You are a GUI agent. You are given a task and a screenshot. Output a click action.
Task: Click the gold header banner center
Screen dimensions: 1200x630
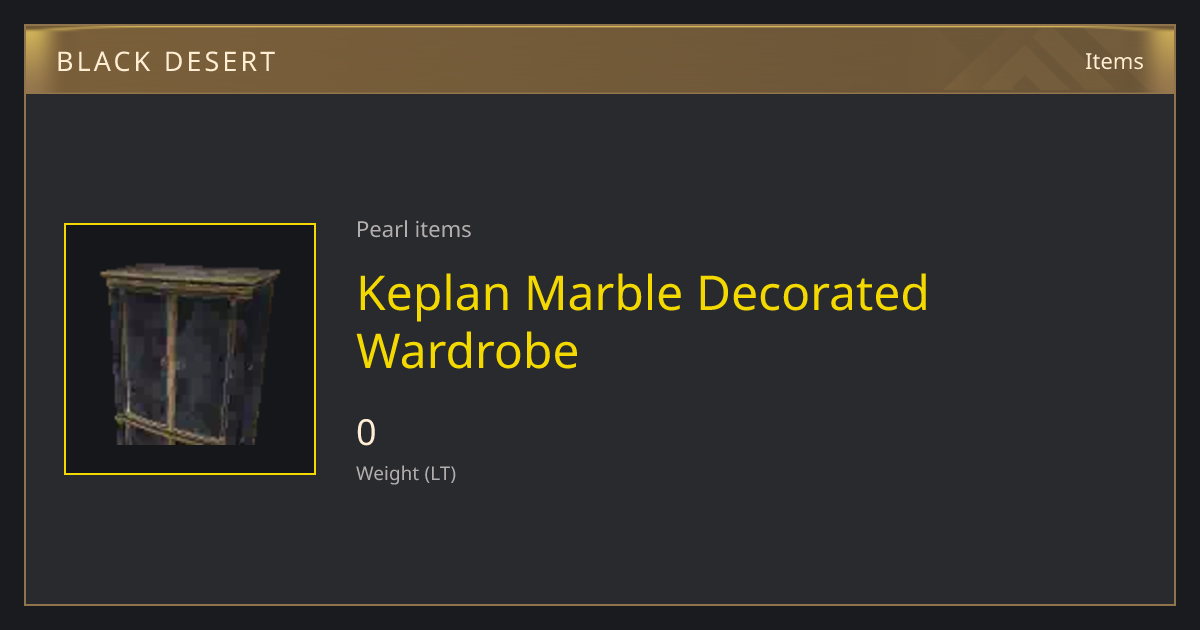tap(600, 60)
